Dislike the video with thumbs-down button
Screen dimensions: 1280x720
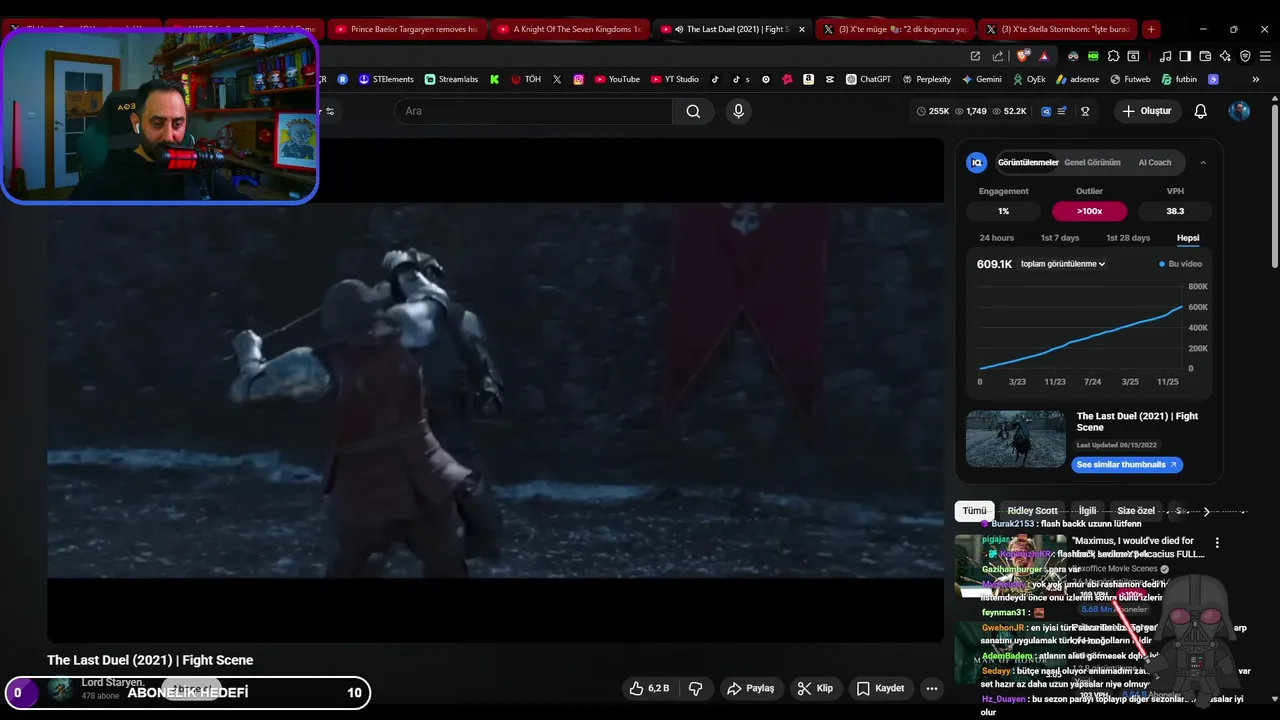pos(696,688)
